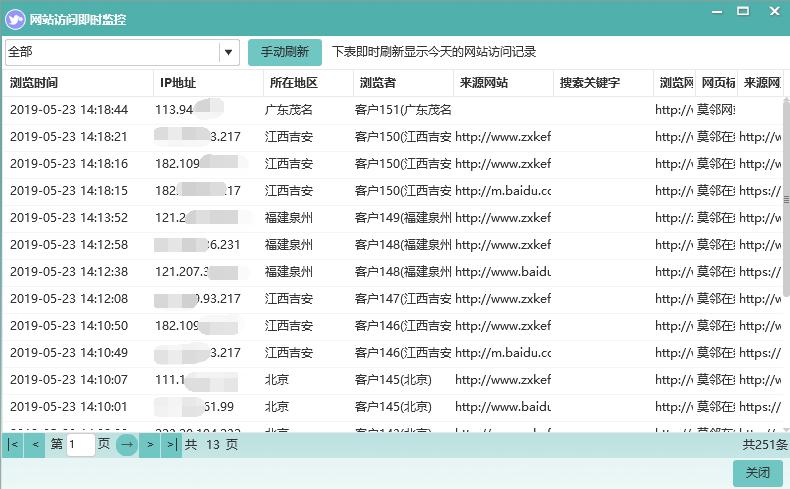Viewport: 790px width, 489px height.
Task: Click the 关闭 button
Action: tap(758, 472)
